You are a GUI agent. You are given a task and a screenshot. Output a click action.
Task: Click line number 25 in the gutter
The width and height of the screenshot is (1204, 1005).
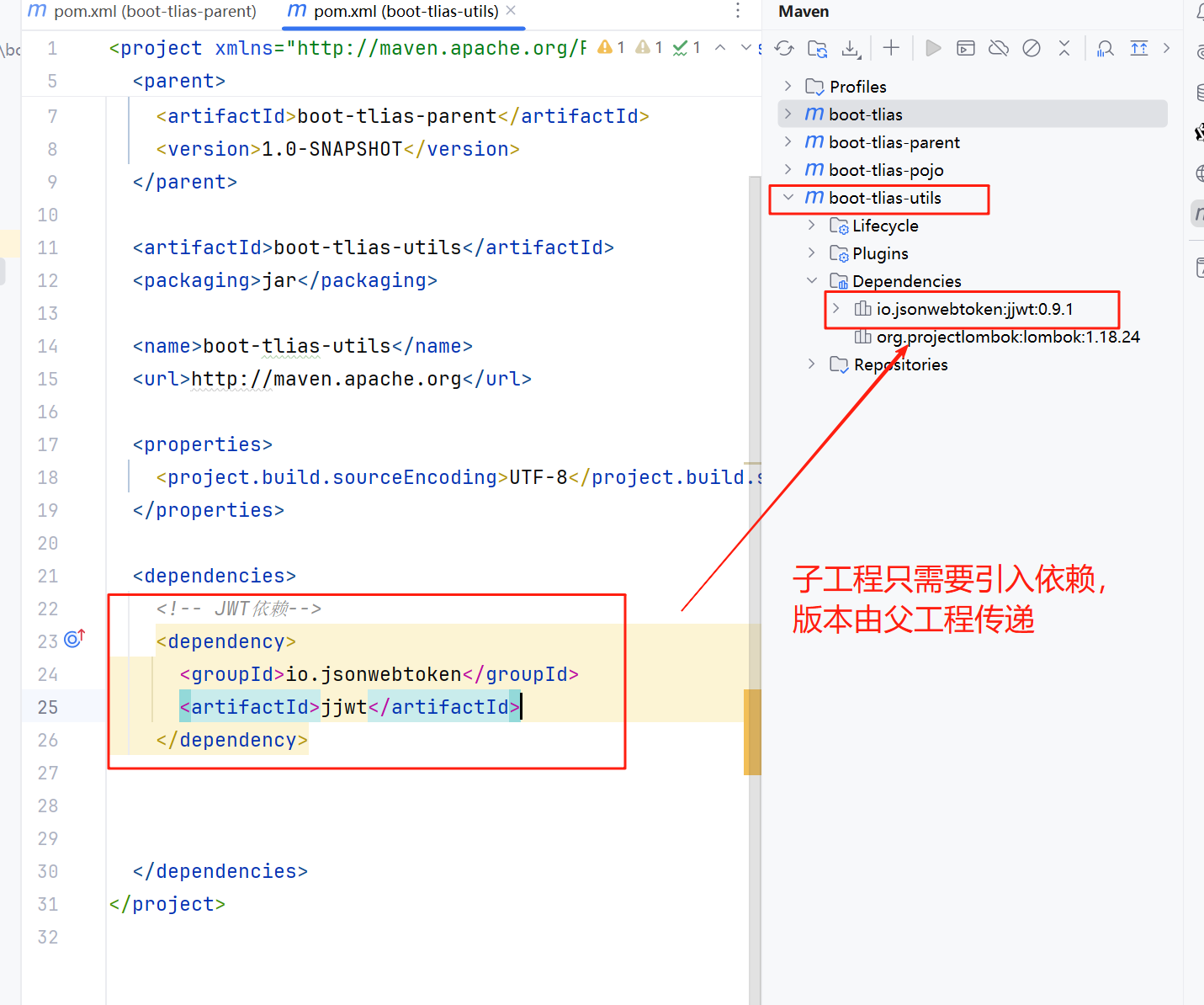point(48,707)
